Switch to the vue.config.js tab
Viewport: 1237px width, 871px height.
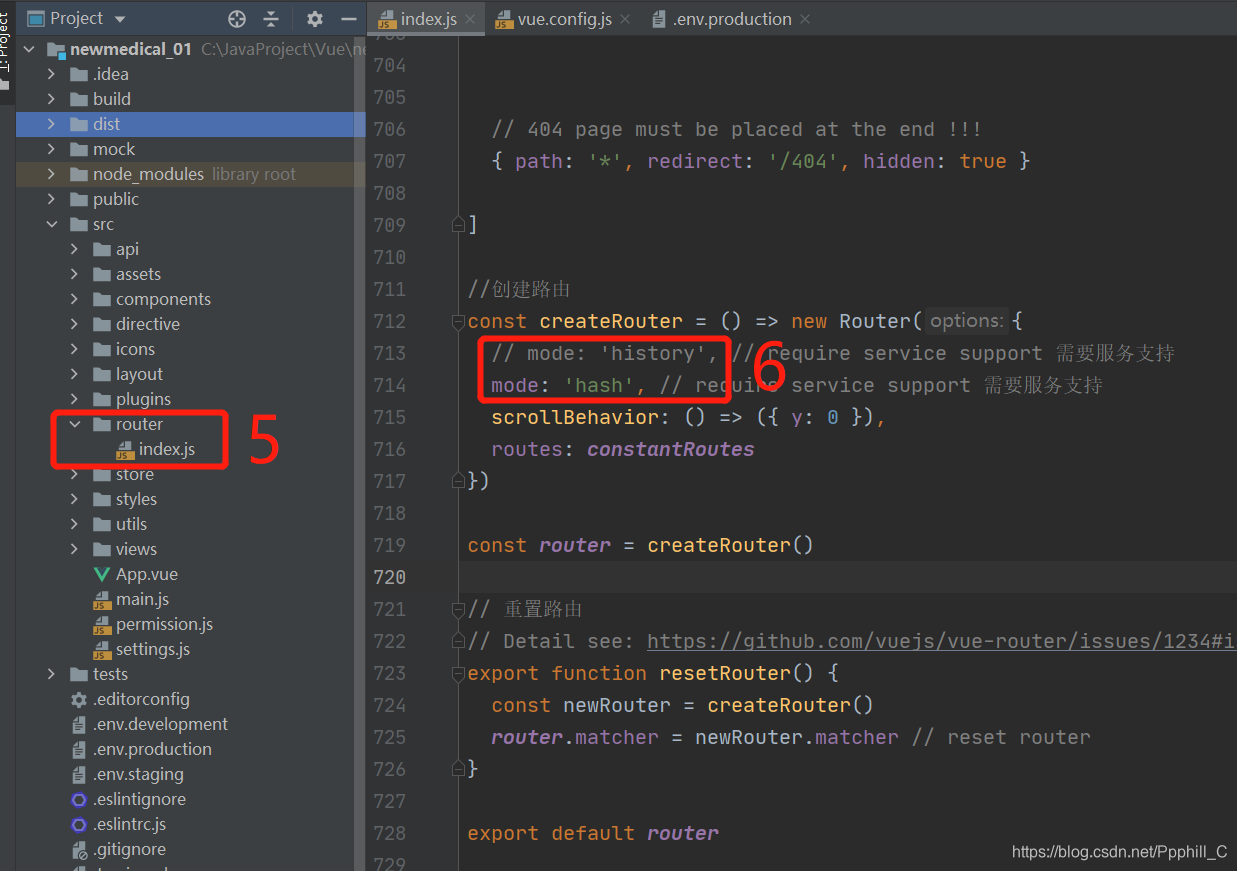564,19
